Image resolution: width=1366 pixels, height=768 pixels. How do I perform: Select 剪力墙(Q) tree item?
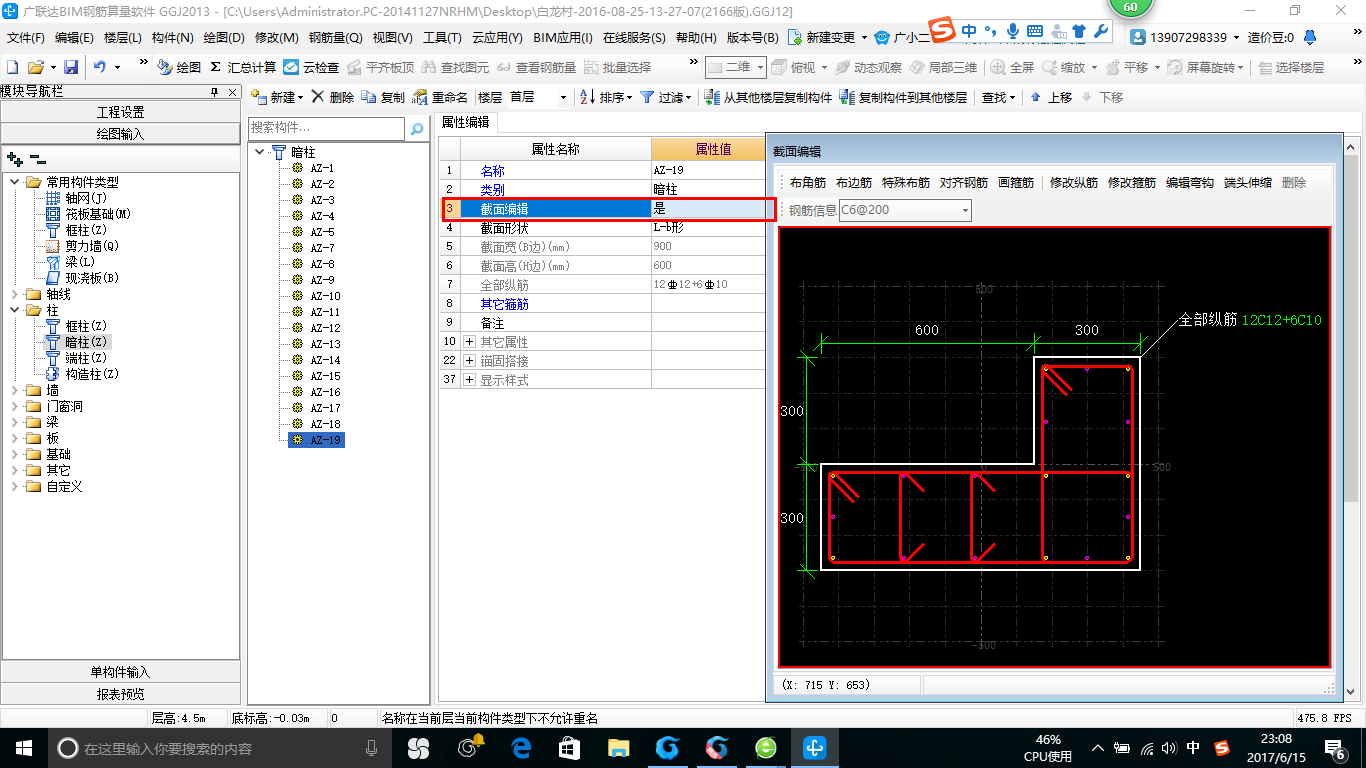[92, 246]
